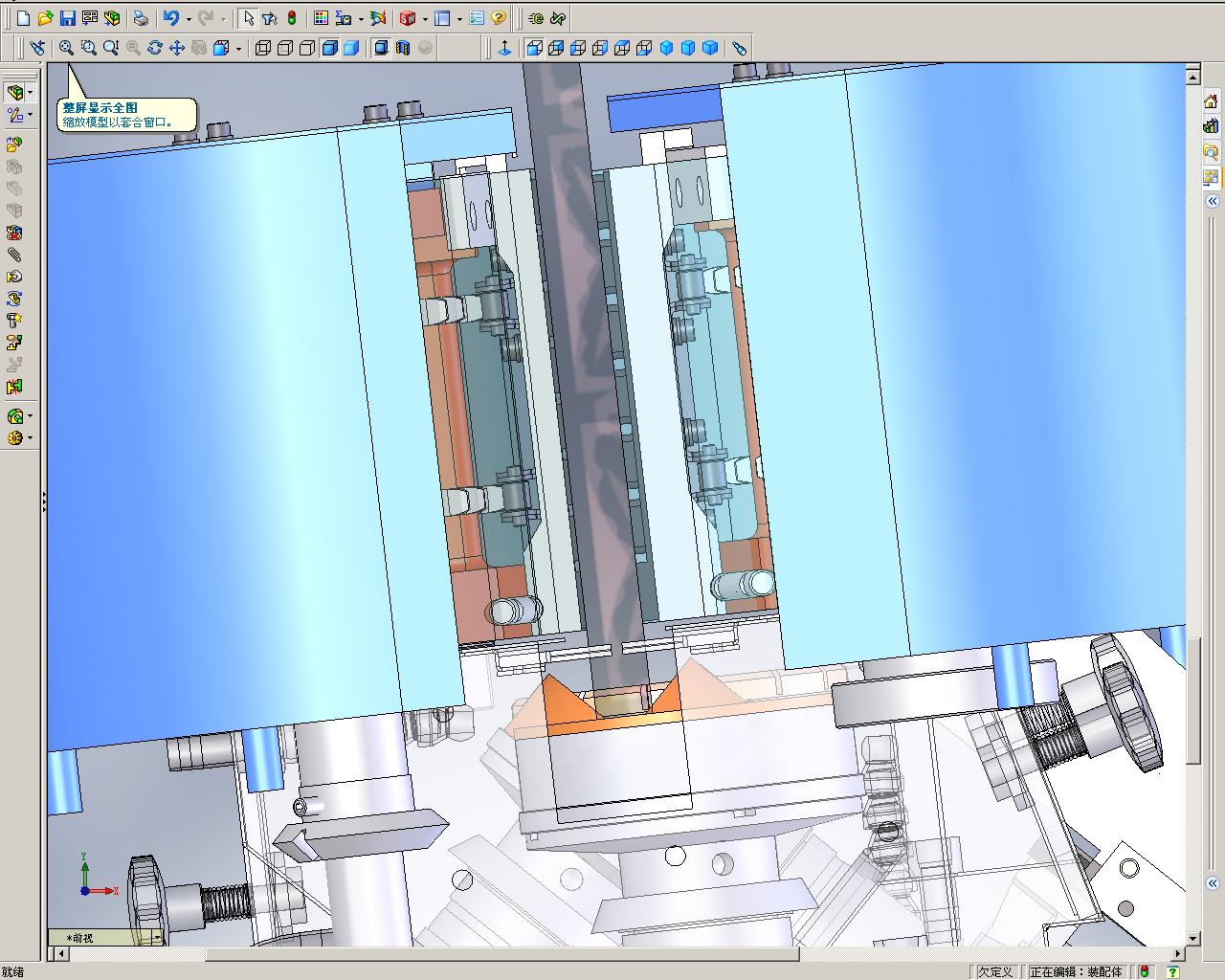Click the Zoom to Fit magnifier icon

point(66,48)
